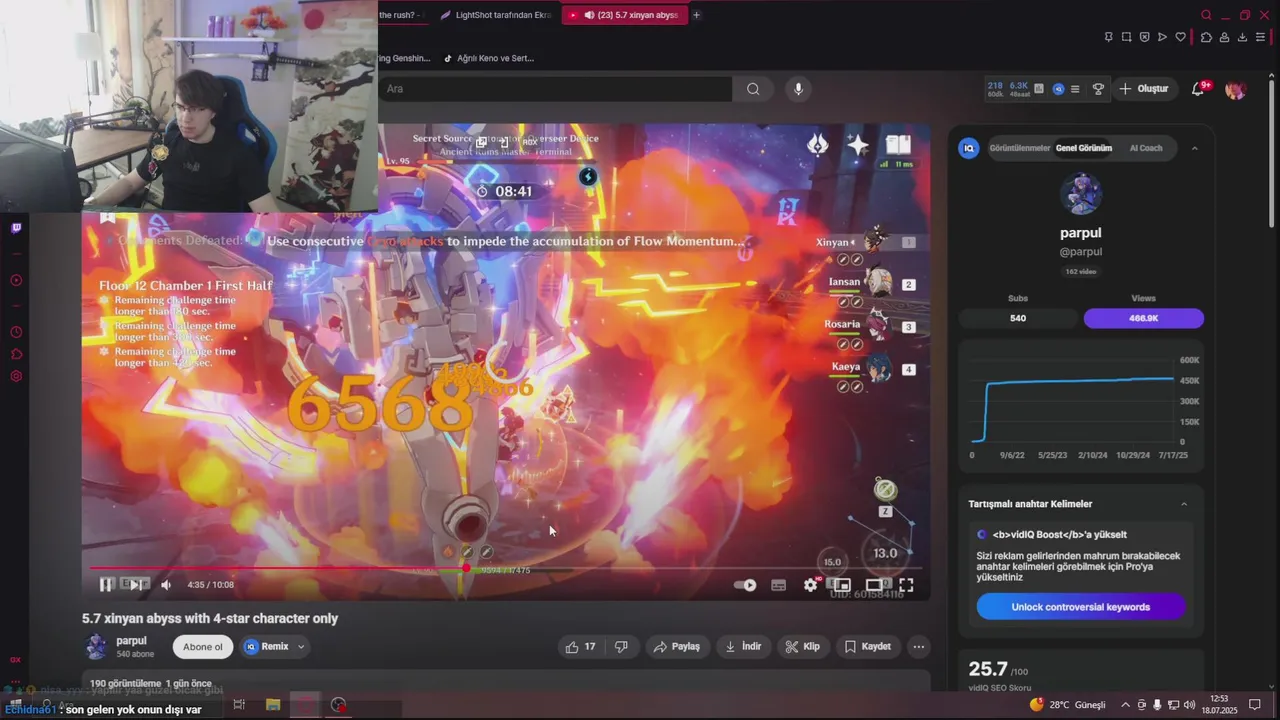The height and width of the screenshot is (720, 1280).
Task: Open parpul channel name link below video
Action: click(x=131, y=641)
